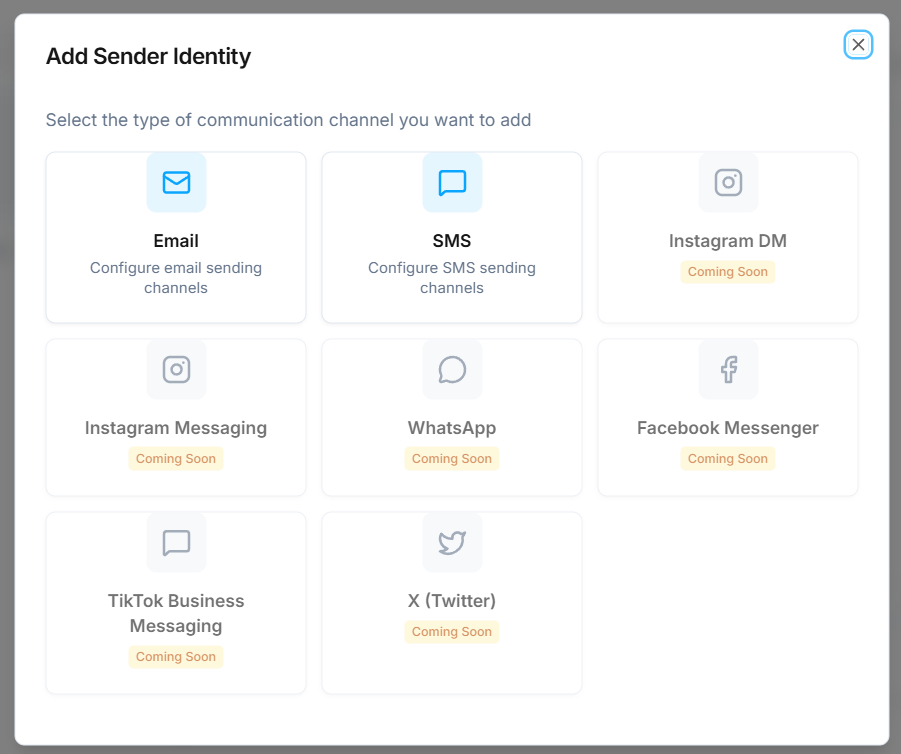
Task: Click the Facebook Messenger icon
Action: click(727, 369)
